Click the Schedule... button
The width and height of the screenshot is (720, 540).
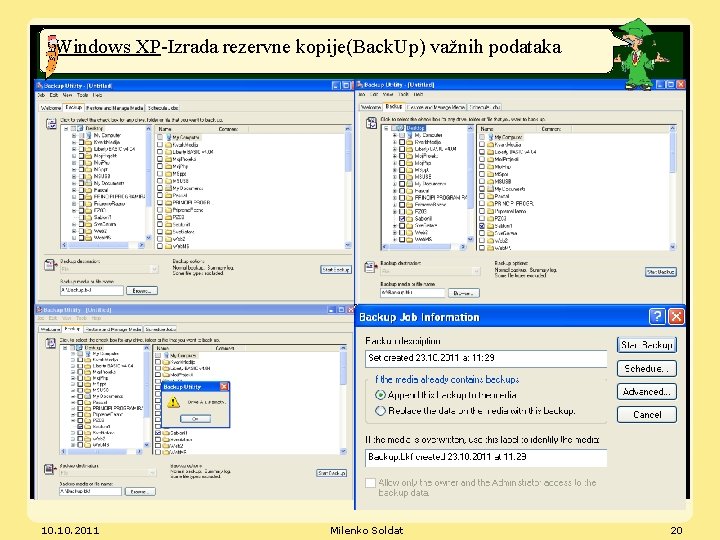(x=647, y=368)
